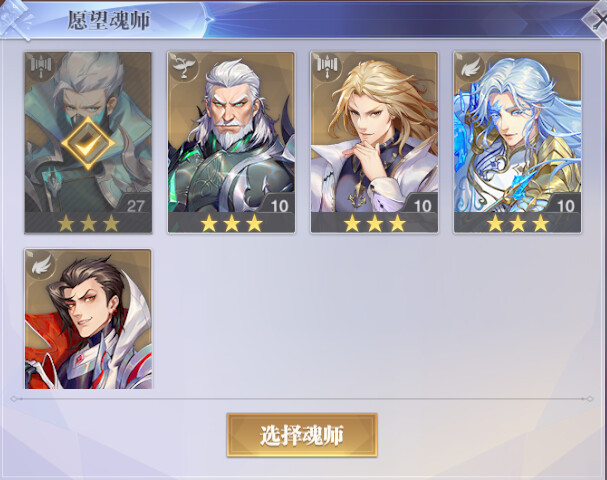Click the three stars below the bearded elder card
The width and height of the screenshot is (607, 480).
(231, 223)
